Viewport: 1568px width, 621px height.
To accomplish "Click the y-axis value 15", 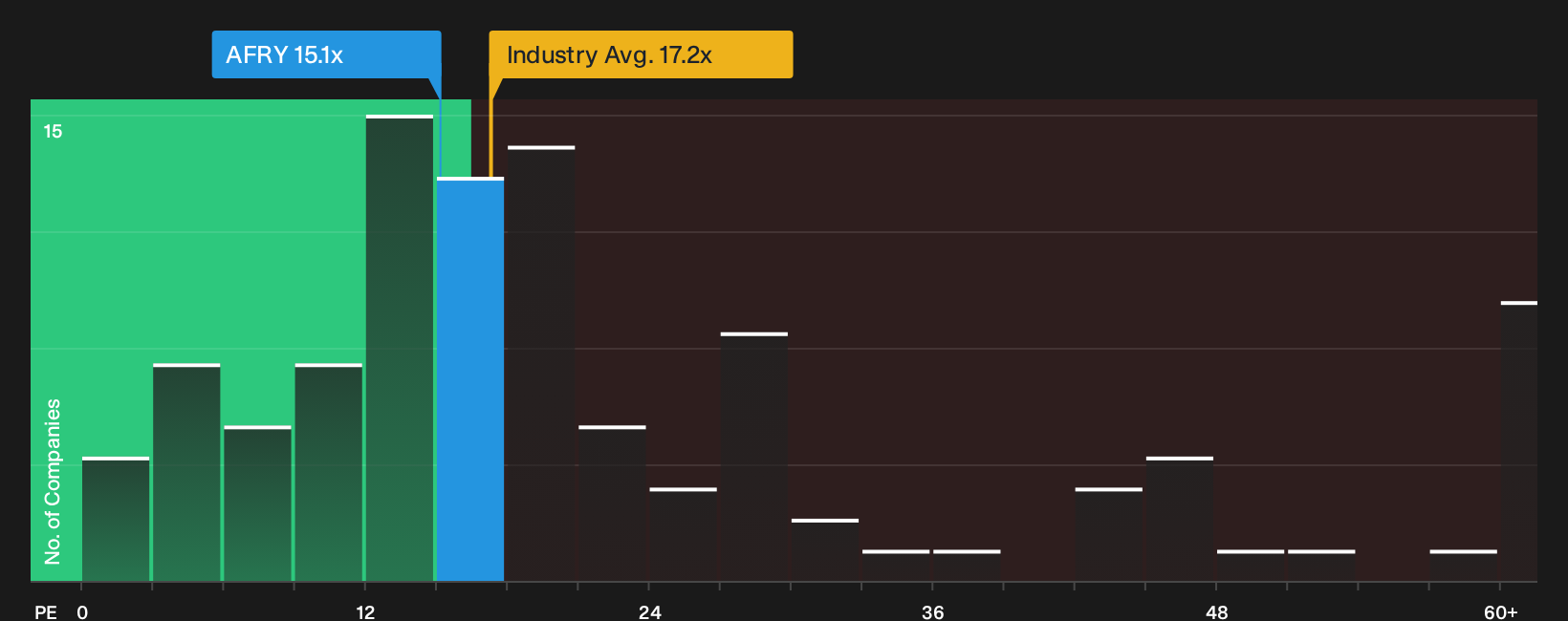I will click(53, 131).
